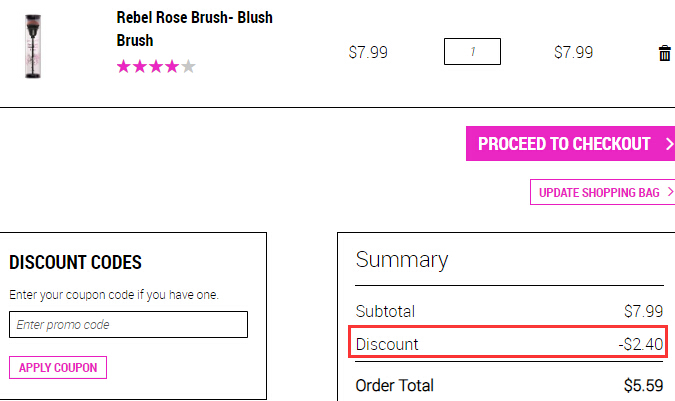The image size is (675, 401).
Task: Open the Rebel Rose Brush product thumbnail
Action: pos(33,46)
